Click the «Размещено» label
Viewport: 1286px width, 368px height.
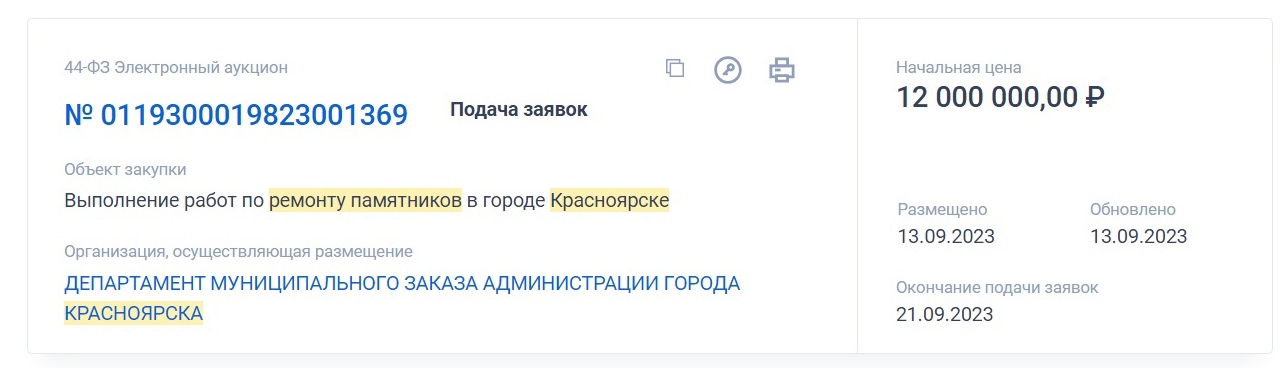943,210
